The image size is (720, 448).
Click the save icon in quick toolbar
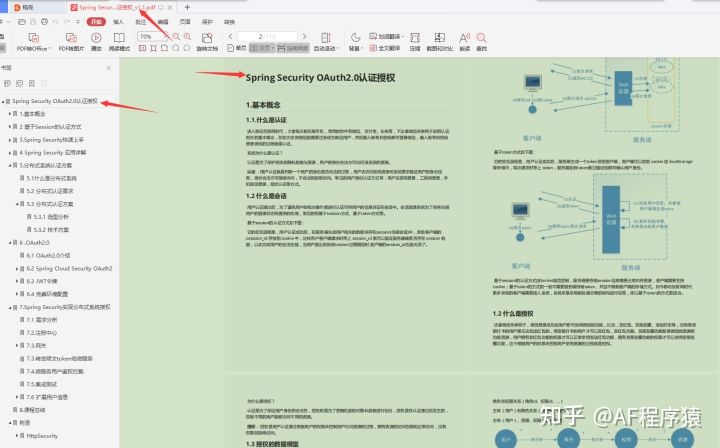33,22
